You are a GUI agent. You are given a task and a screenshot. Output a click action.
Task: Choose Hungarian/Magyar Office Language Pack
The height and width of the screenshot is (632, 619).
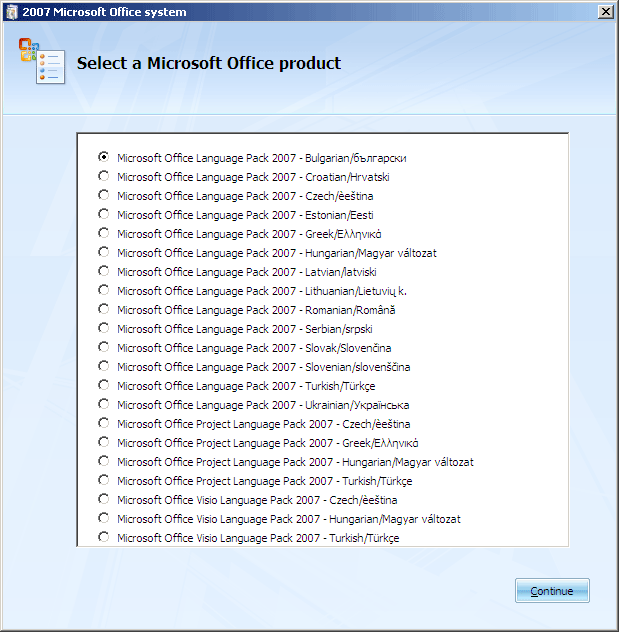coord(104,252)
